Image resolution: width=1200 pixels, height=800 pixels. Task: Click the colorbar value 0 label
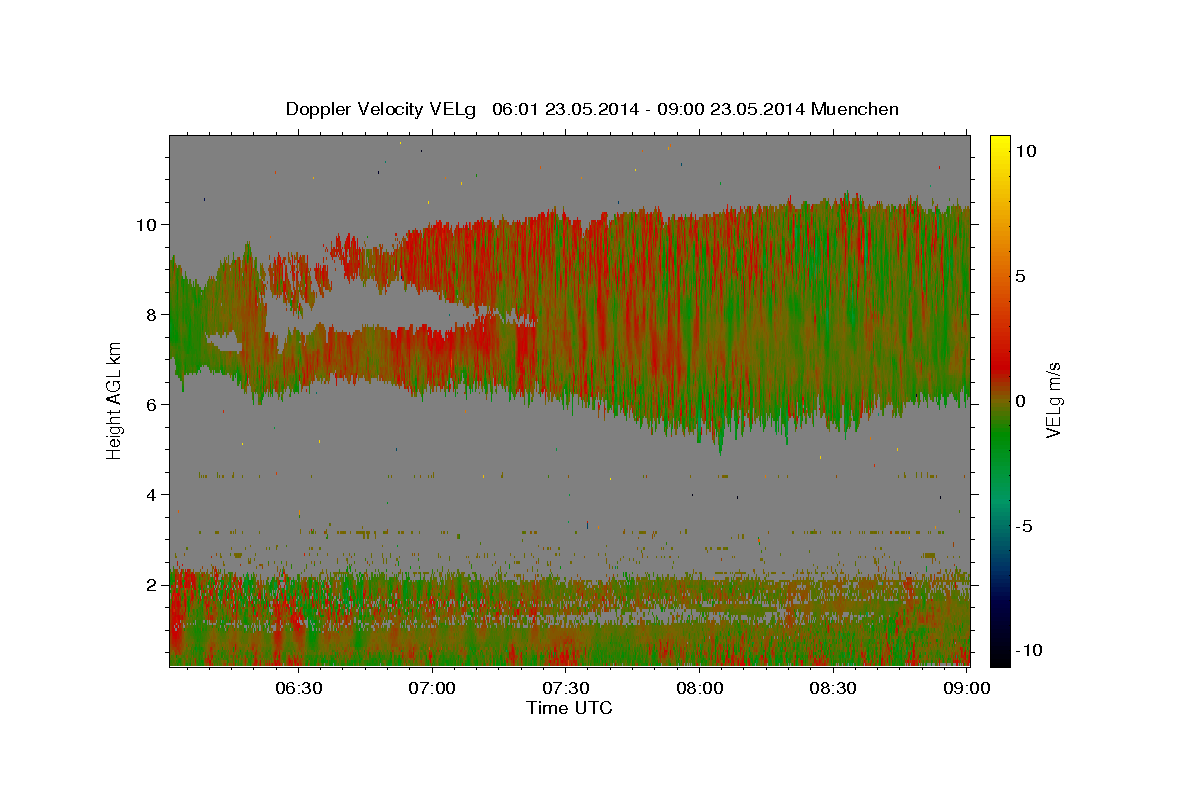[1020, 401]
